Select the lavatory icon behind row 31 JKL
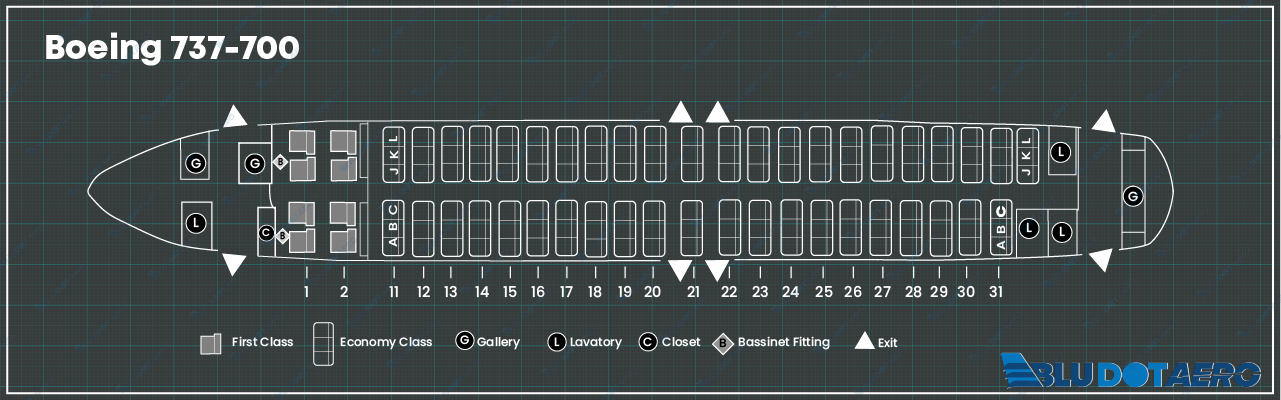 point(1061,152)
